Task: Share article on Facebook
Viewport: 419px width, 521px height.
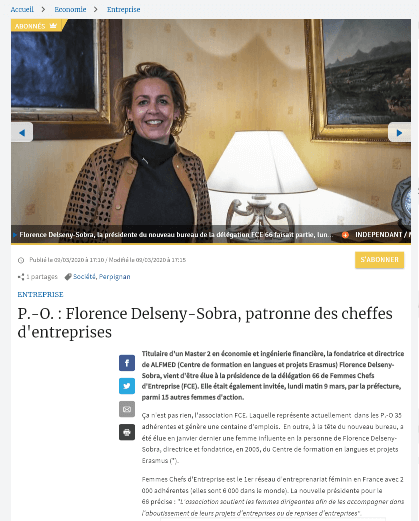Action: tap(127, 363)
